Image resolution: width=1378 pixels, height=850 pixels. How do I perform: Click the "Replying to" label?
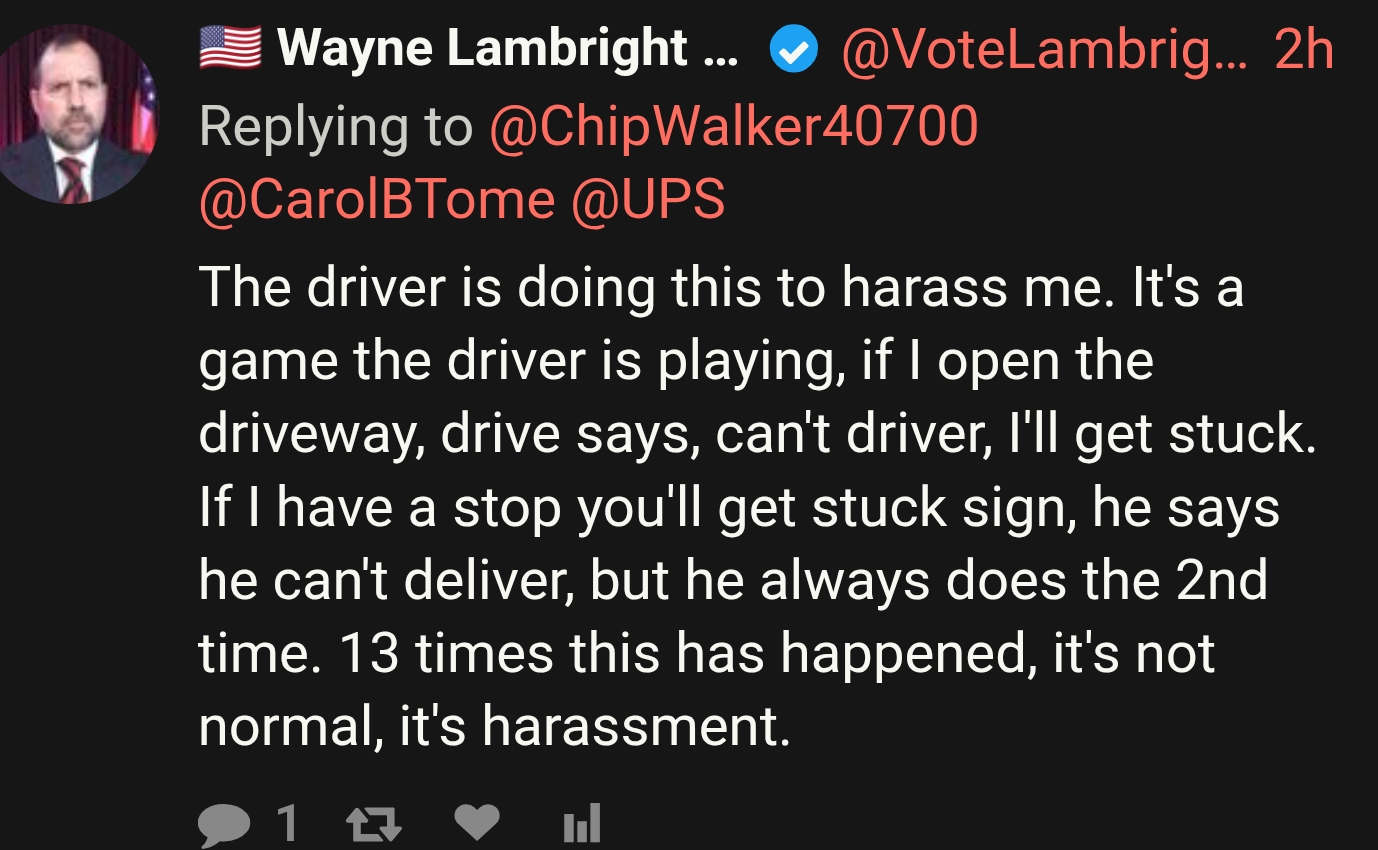click(x=335, y=126)
